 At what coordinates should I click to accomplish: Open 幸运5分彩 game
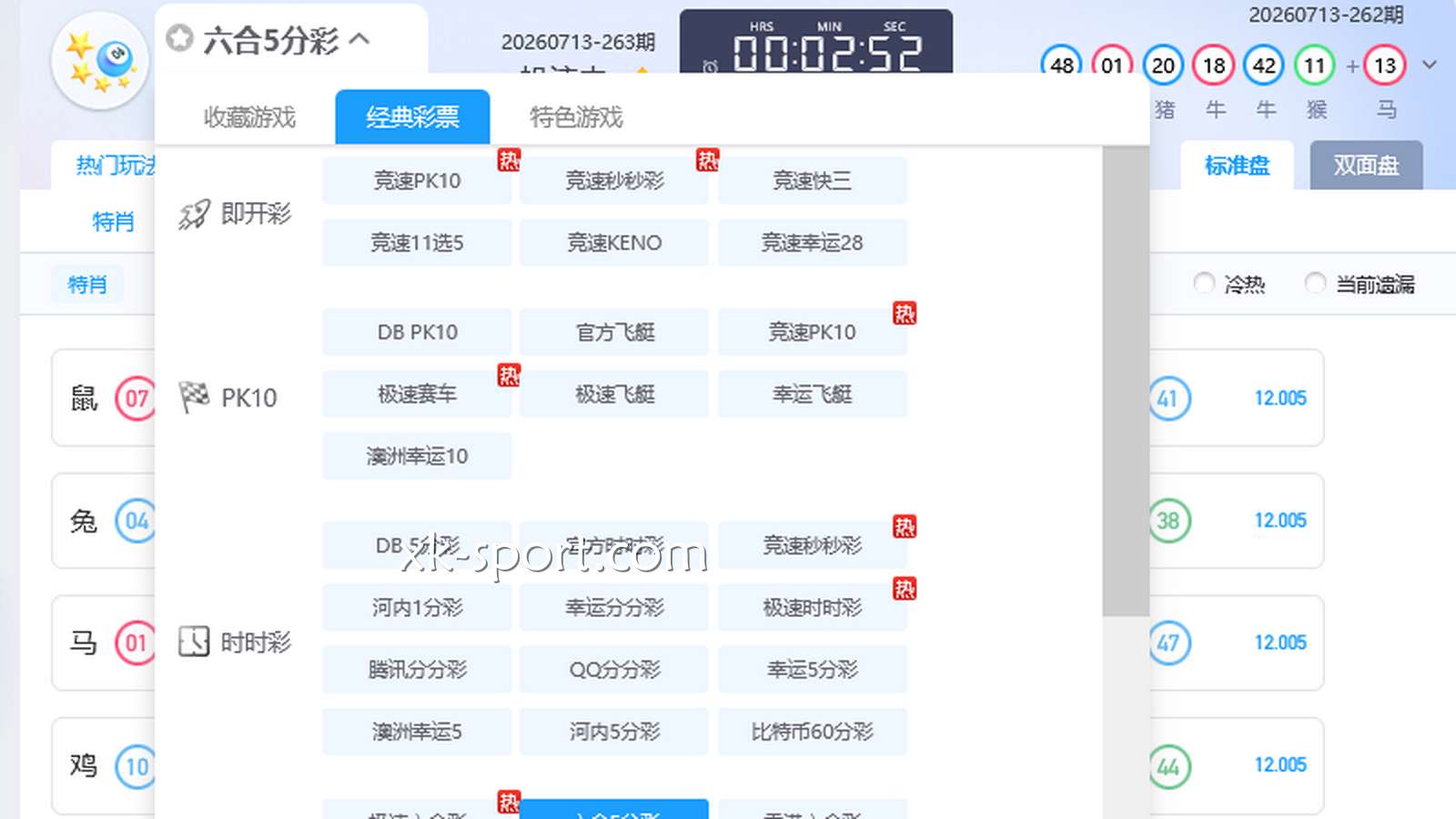click(813, 669)
